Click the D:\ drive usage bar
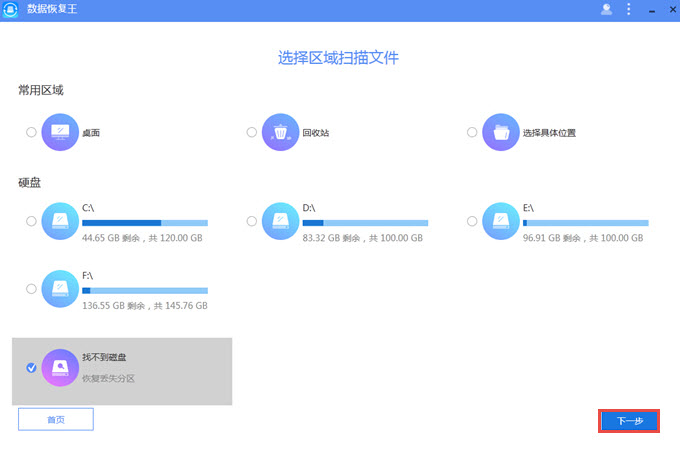The image size is (680, 453). pyautogui.click(x=364, y=222)
